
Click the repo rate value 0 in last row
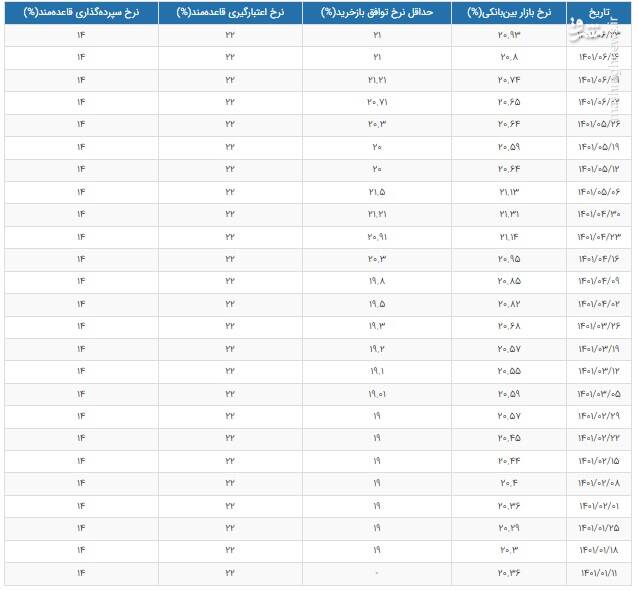pyautogui.click(x=377, y=573)
